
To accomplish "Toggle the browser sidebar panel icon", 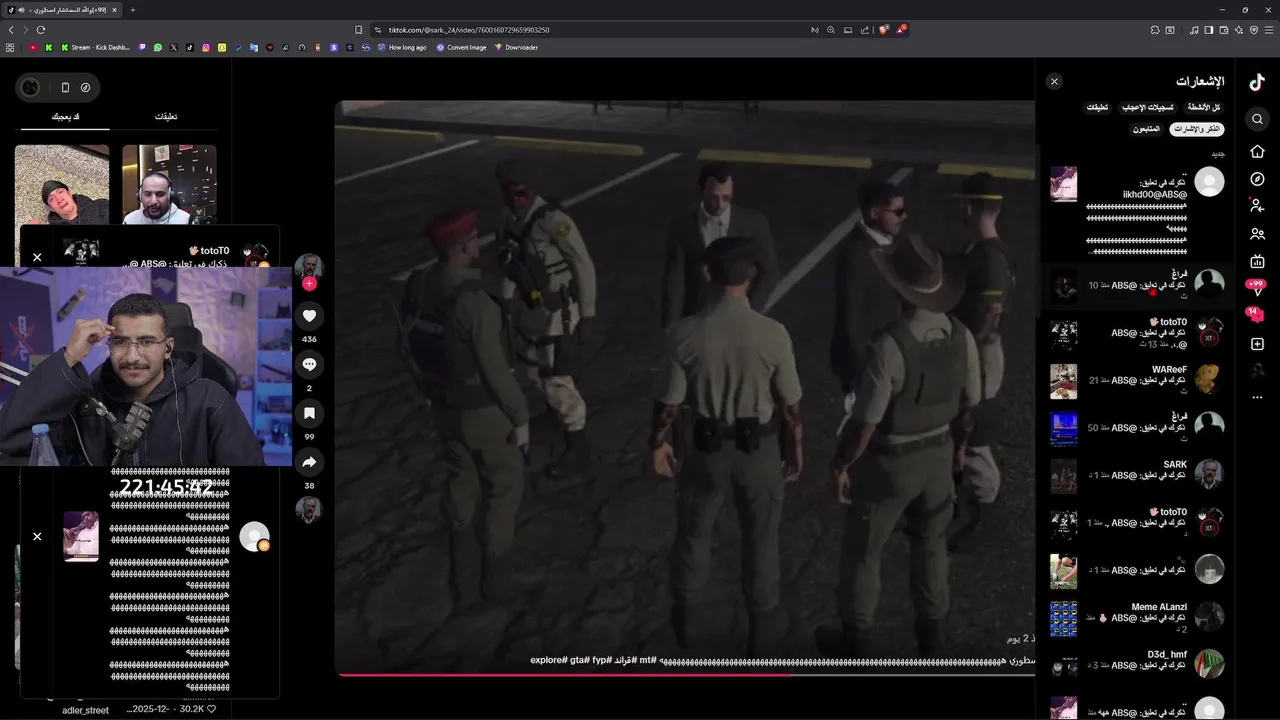I will [1209, 30].
